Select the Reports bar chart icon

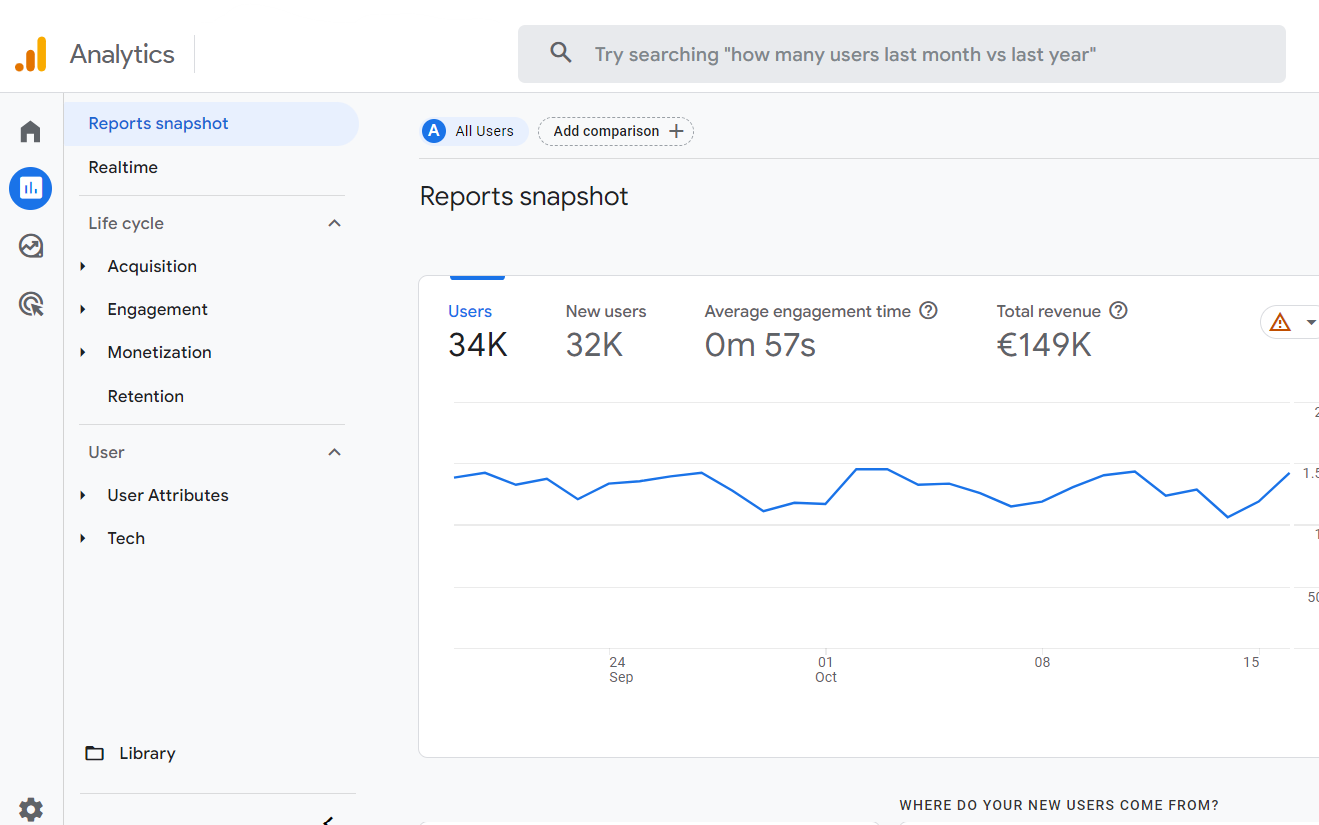point(31,188)
